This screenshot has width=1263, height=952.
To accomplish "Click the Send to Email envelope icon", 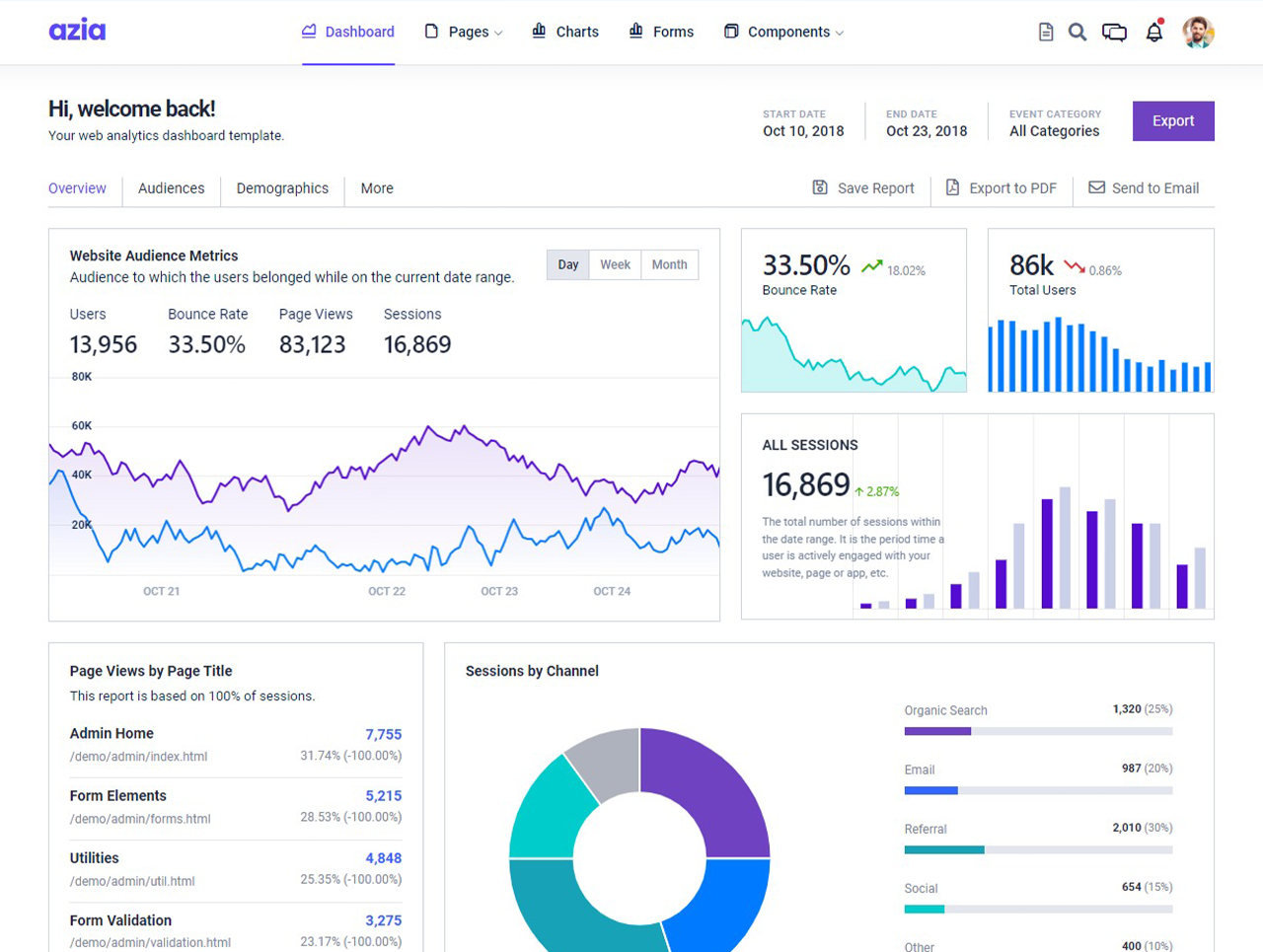I will [1096, 187].
